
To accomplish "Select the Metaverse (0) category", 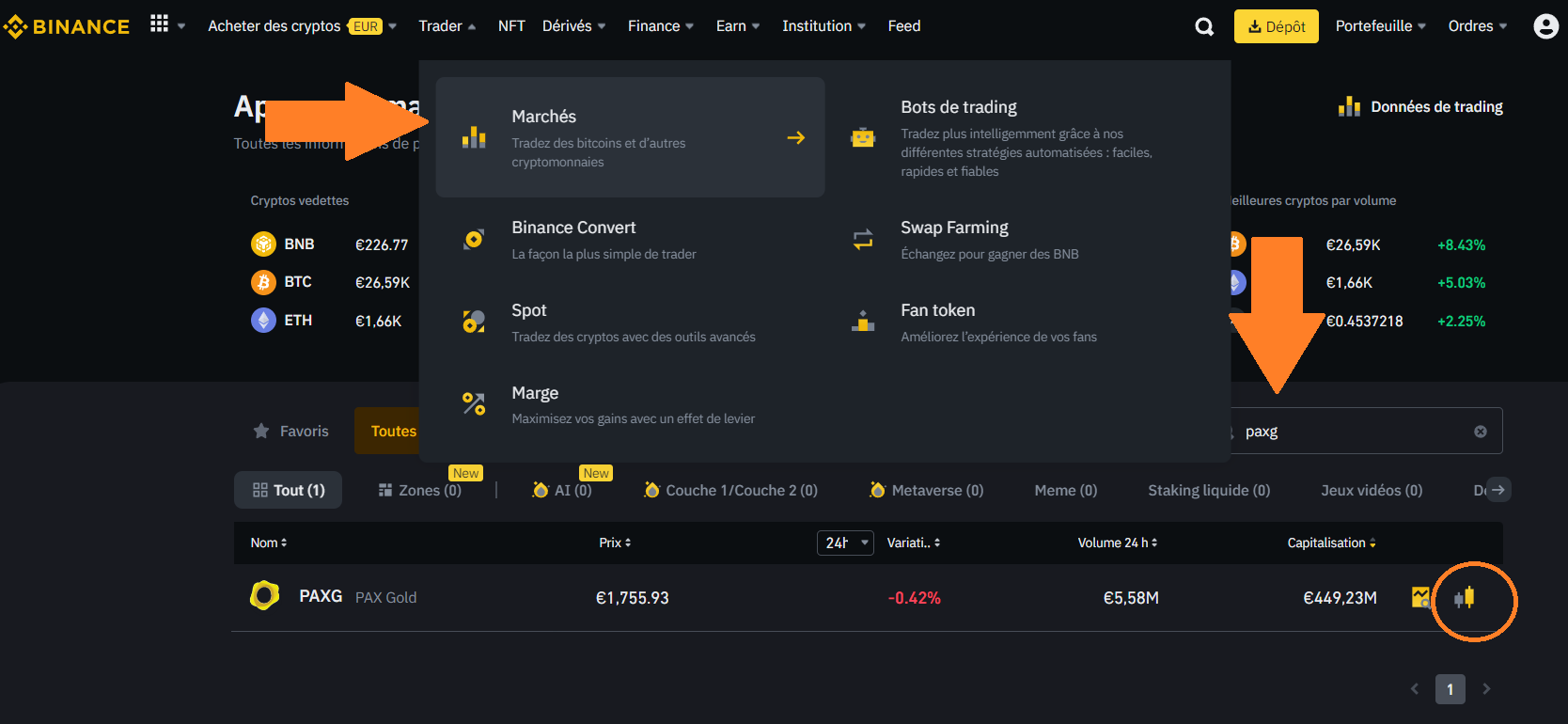I will (926, 490).
